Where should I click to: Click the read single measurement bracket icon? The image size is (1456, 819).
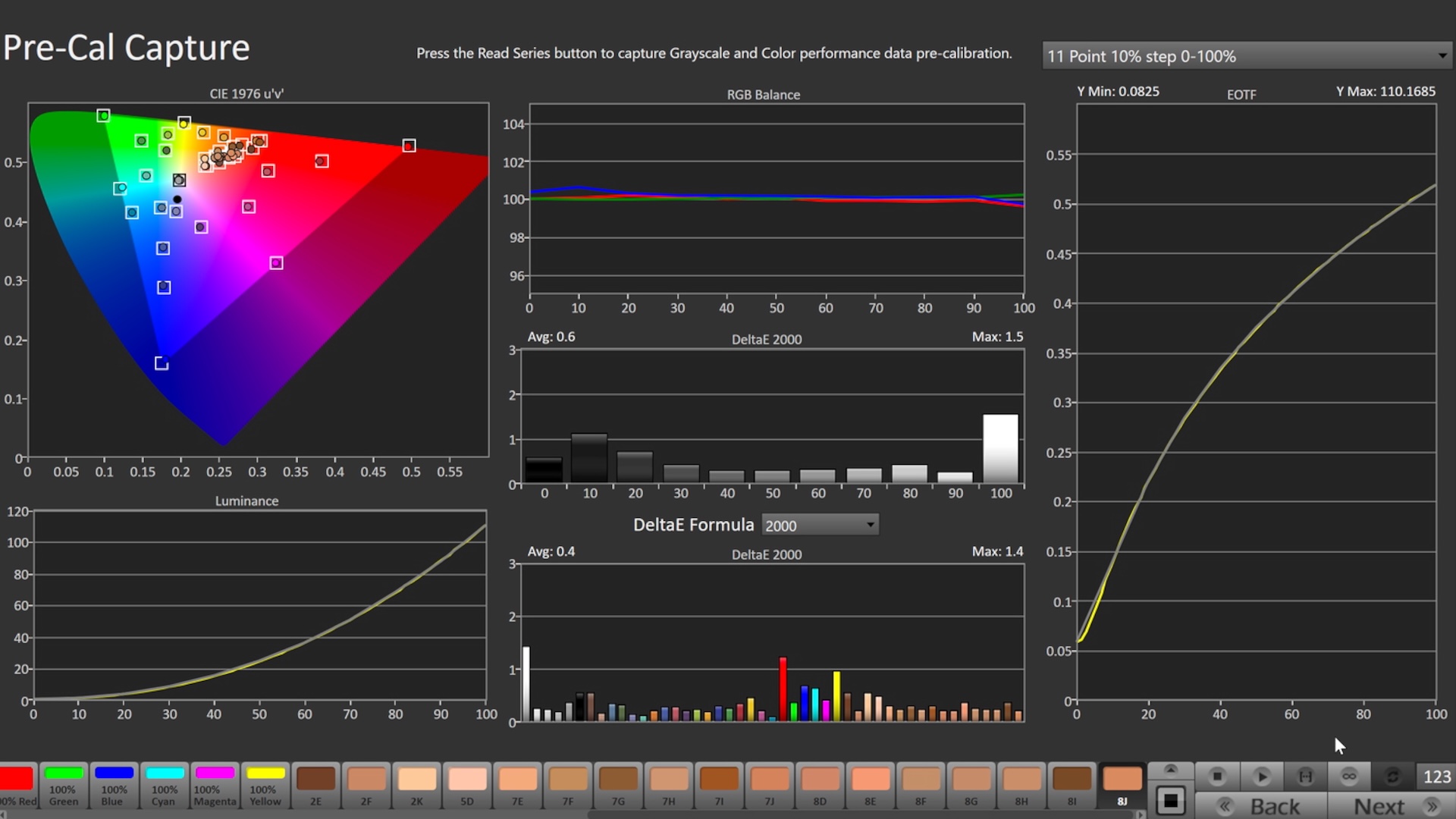pyautogui.click(x=1305, y=777)
